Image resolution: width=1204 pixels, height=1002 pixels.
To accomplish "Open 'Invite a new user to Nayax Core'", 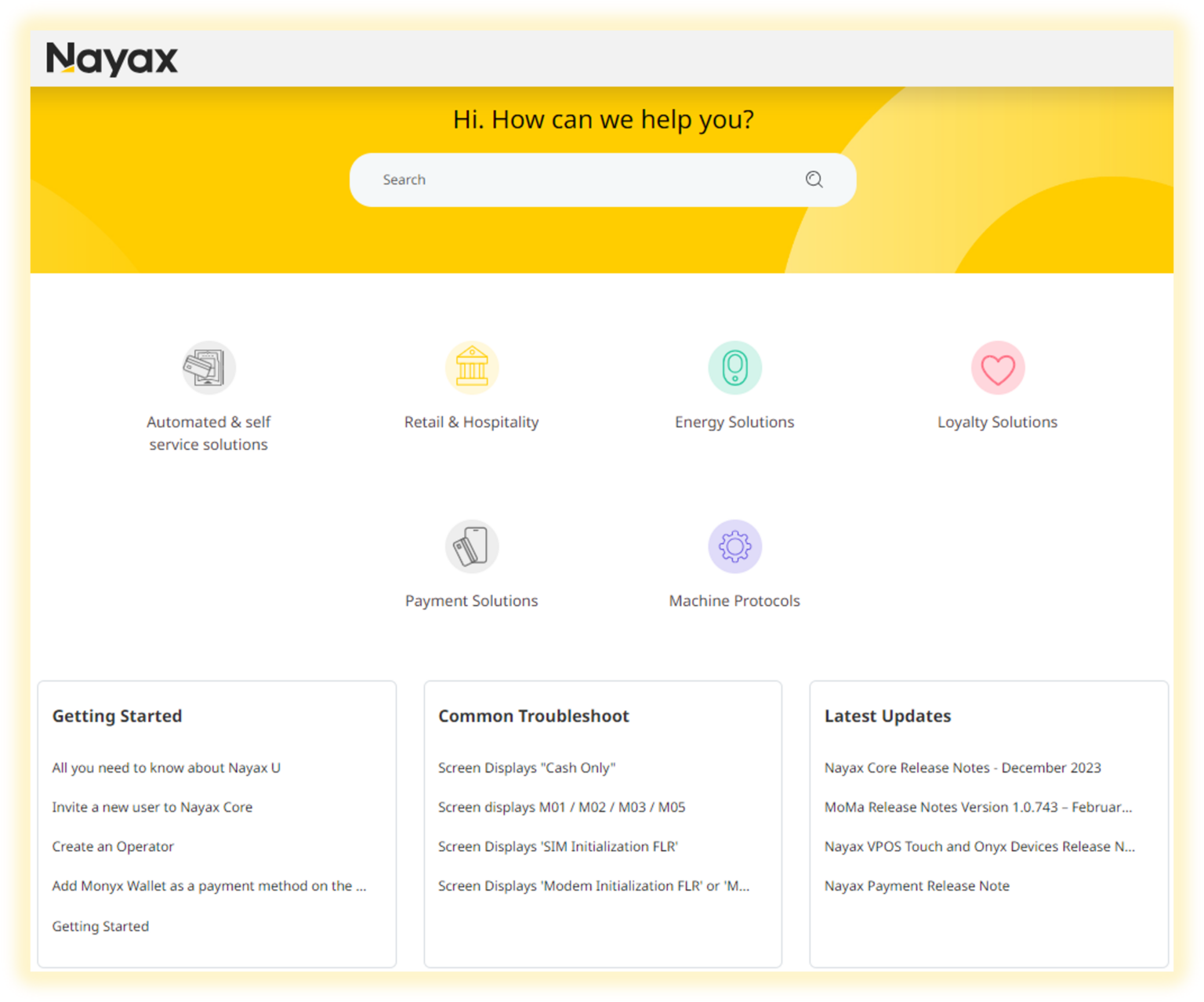I will point(152,808).
